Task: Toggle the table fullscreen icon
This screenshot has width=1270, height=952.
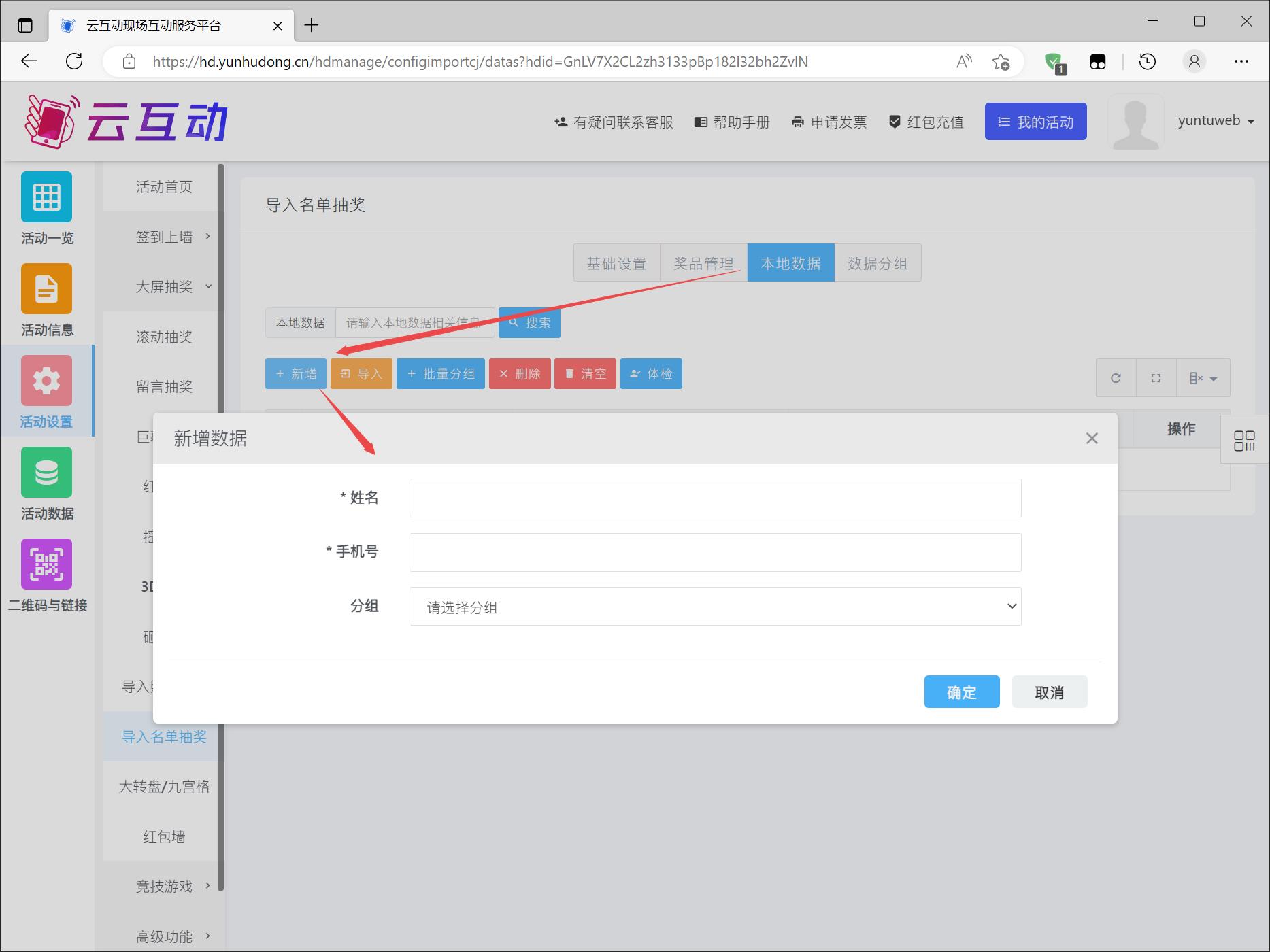Action: [1156, 378]
